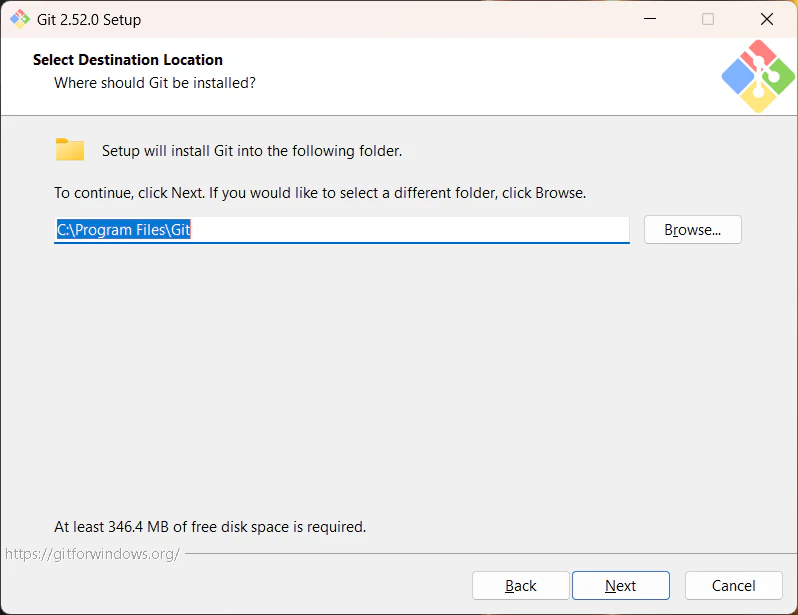Close the Git 2.52.0 Setup window

tap(766, 19)
